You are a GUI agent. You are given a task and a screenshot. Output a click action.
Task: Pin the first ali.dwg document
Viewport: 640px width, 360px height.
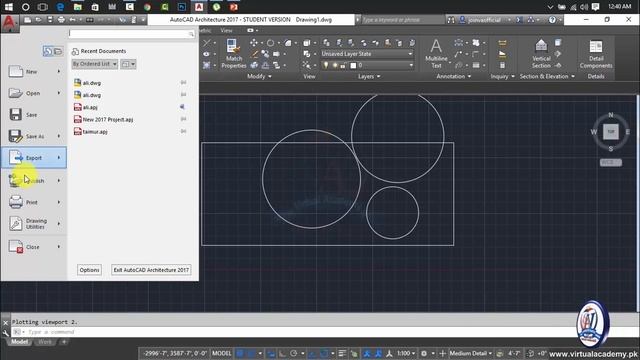coord(183,82)
